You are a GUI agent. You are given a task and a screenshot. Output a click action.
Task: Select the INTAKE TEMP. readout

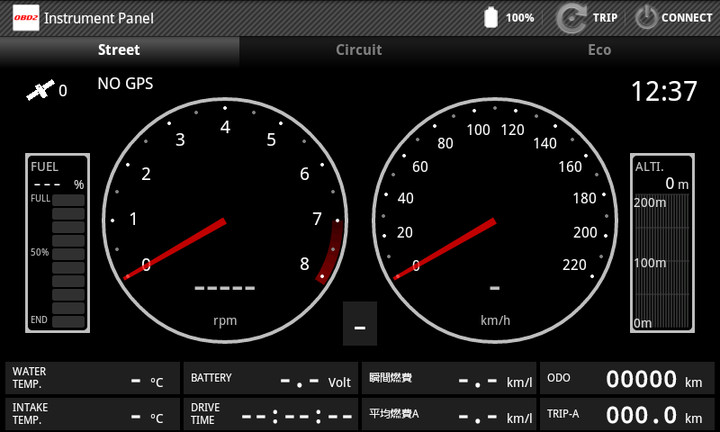[92, 414]
